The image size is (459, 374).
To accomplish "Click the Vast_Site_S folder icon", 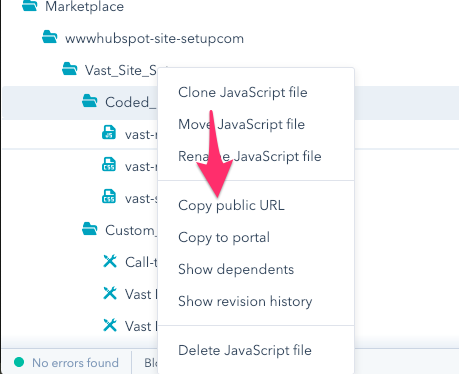I will (70, 69).
